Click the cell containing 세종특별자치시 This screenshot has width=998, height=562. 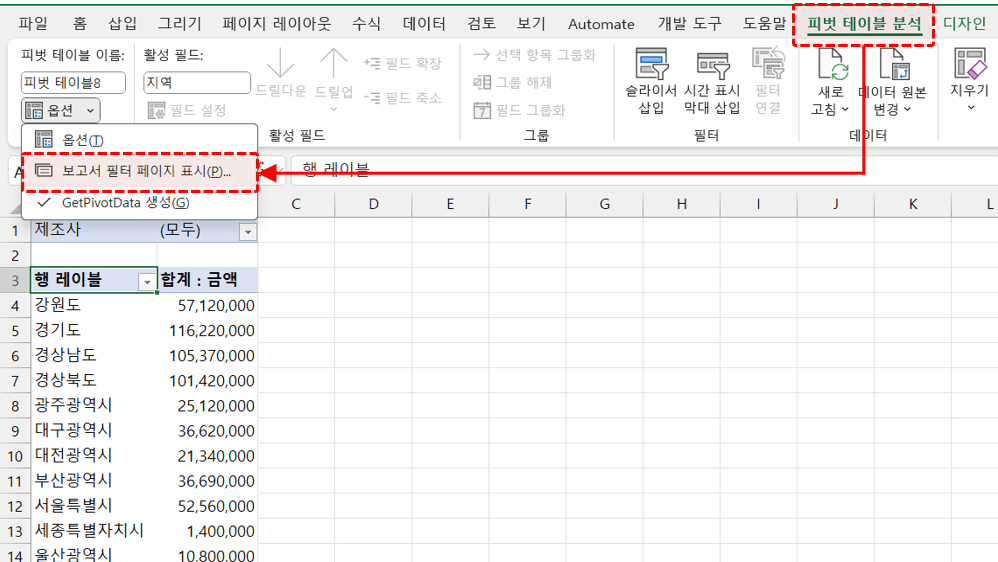94,531
